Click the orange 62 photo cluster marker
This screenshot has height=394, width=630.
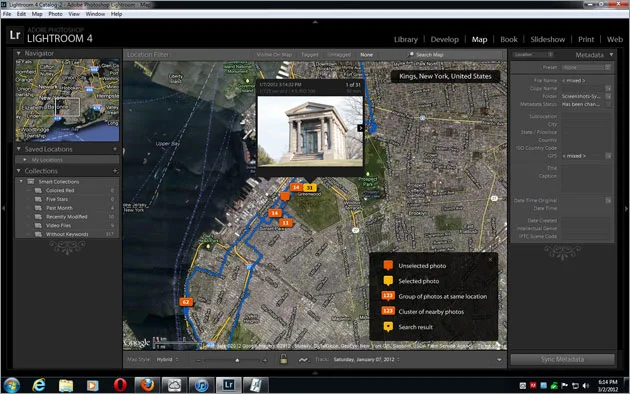coord(186,302)
